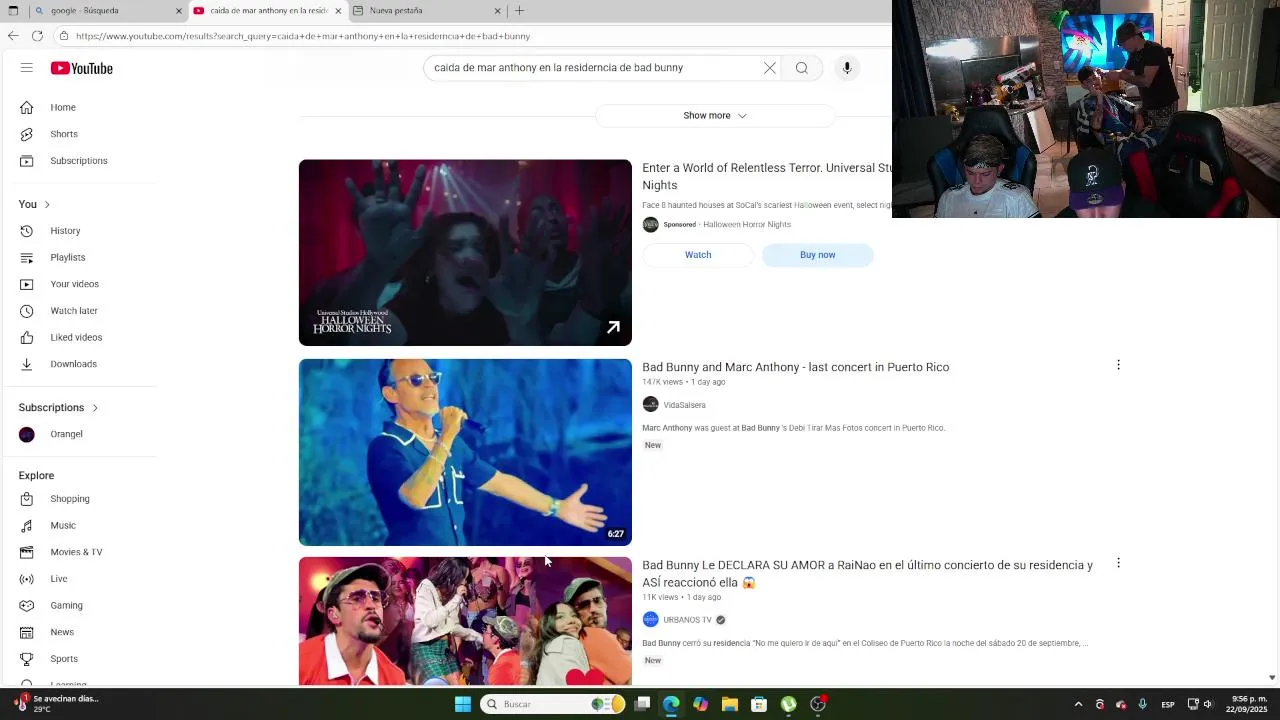
Task: Click the page vertical scrollbar down arrow
Action: tap(1271, 677)
